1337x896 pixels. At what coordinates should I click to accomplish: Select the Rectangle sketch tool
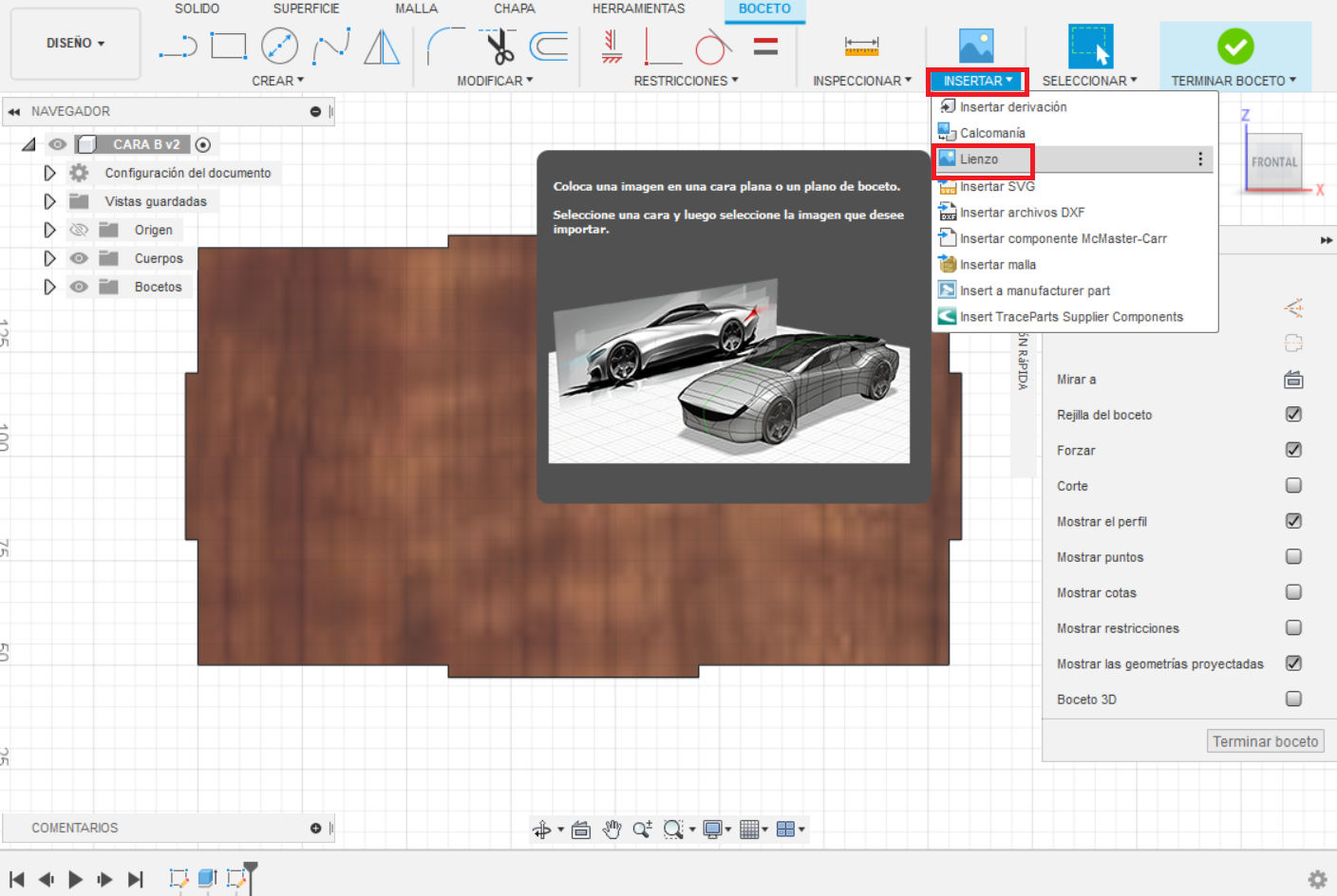(x=229, y=46)
